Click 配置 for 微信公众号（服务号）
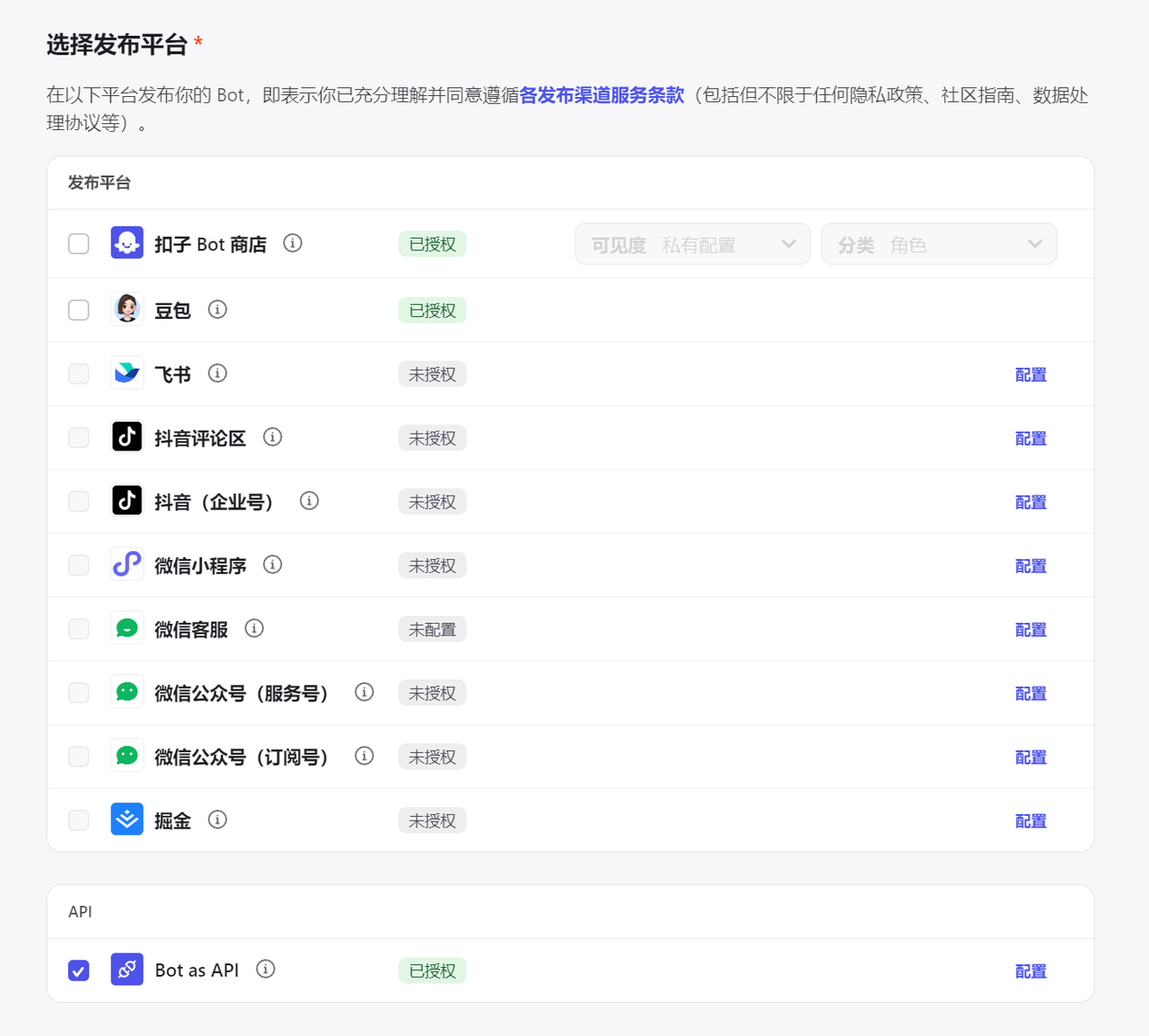Image resolution: width=1149 pixels, height=1036 pixels. 1031,693
